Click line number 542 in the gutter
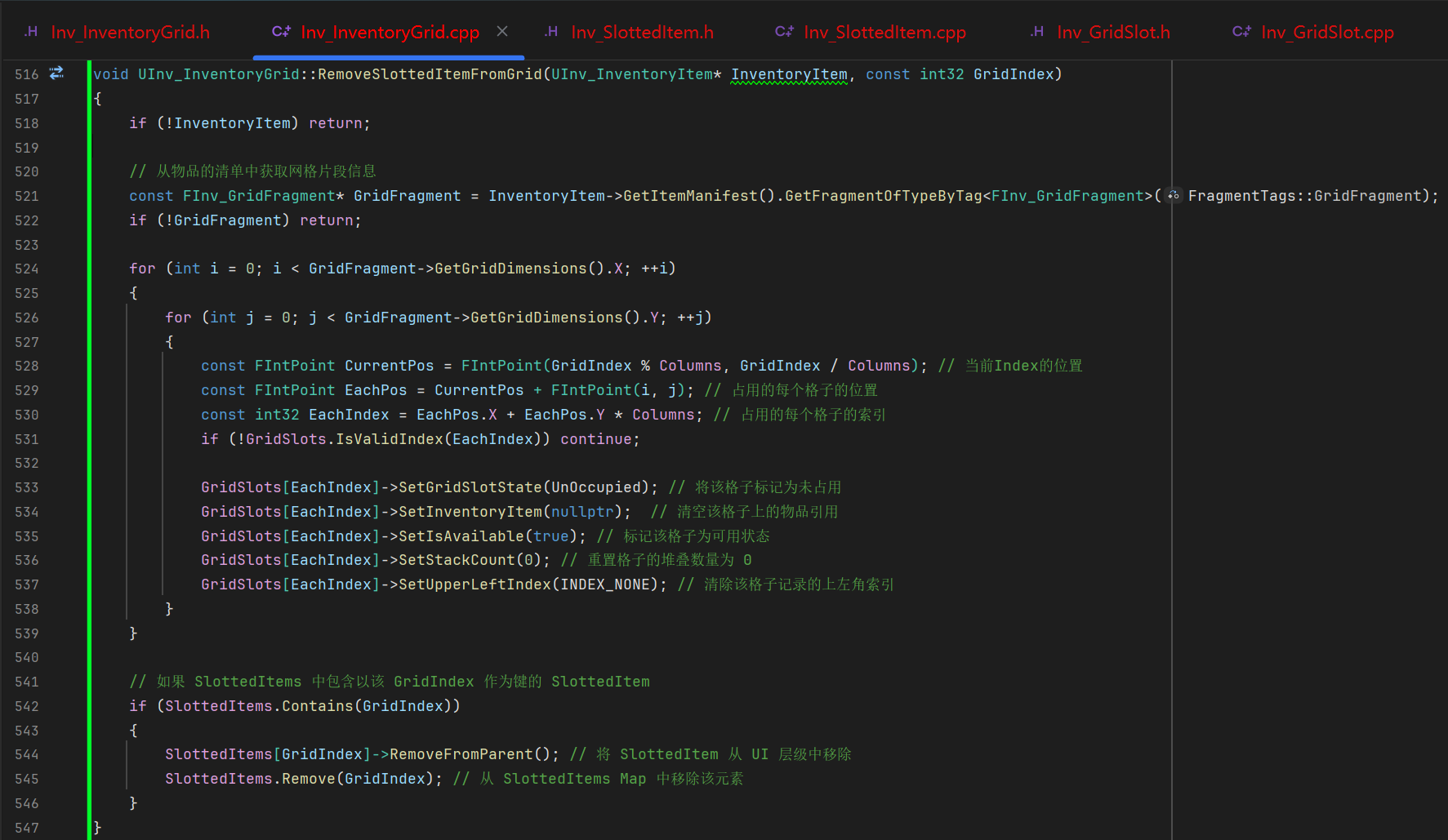The width and height of the screenshot is (1448, 840). [x=27, y=706]
